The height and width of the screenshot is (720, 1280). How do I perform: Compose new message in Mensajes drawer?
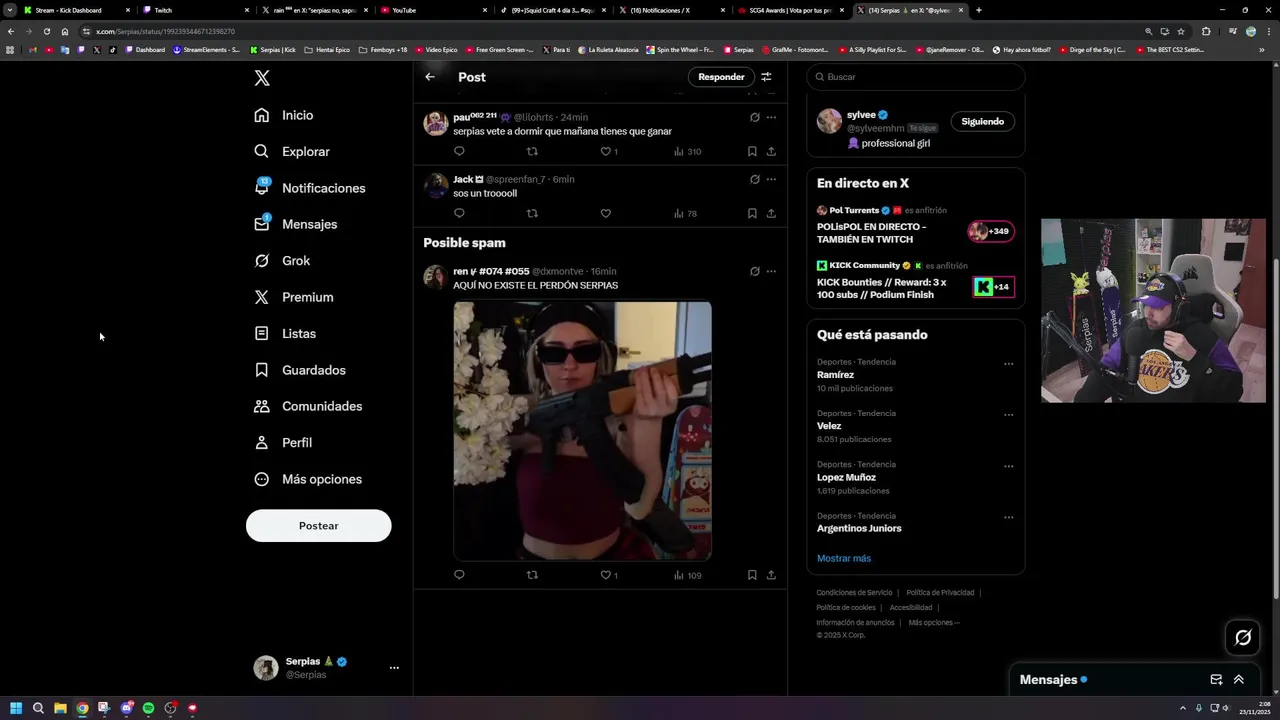1216,679
